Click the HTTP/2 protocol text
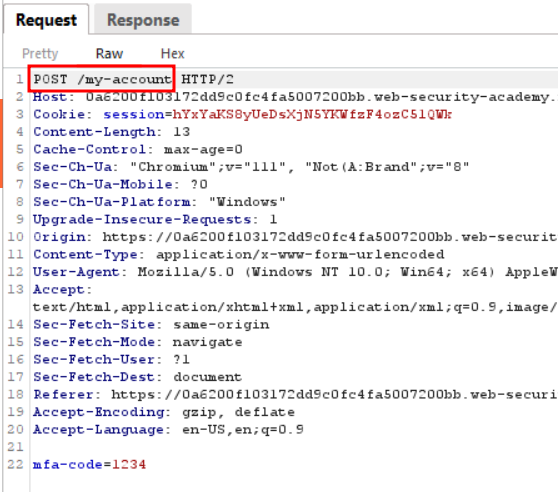The height and width of the screenshot is (492, 558). pyautogui.click(x=207, y=79)
